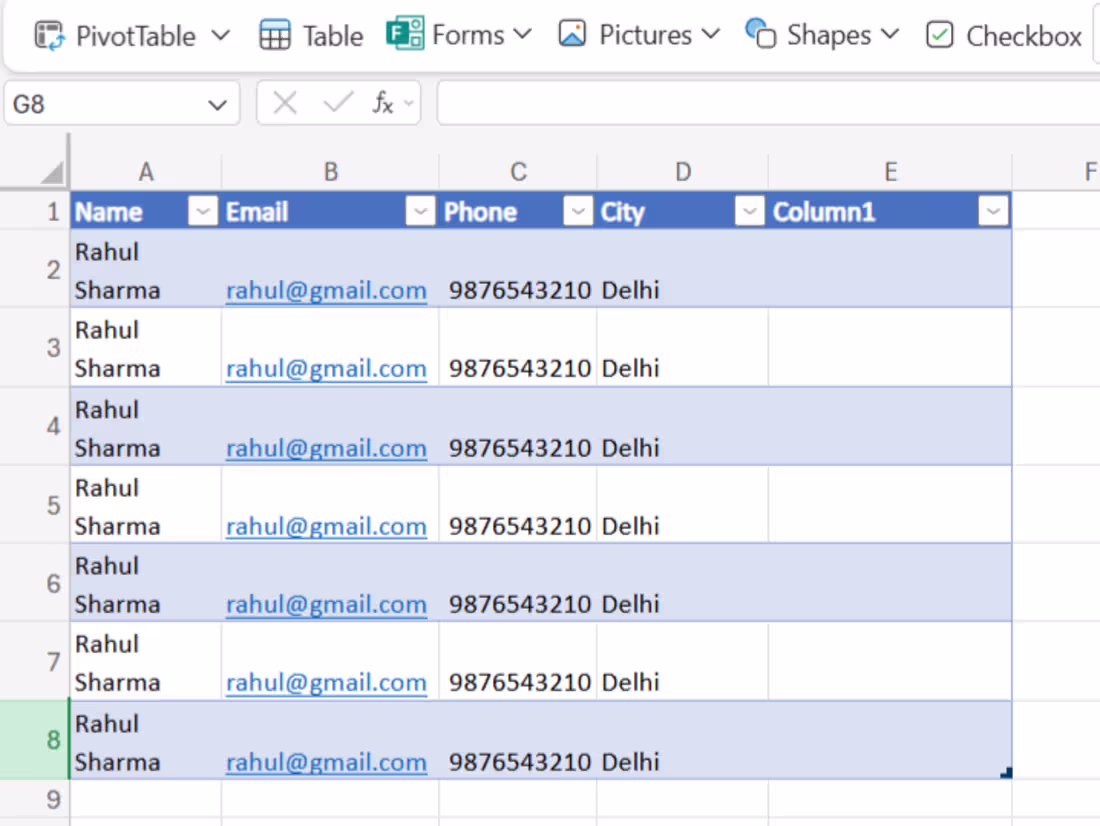This screenshot has width=1100, height=826.
Task: Open the Name column filter dropdown
Action: click(x=203, y=212)
